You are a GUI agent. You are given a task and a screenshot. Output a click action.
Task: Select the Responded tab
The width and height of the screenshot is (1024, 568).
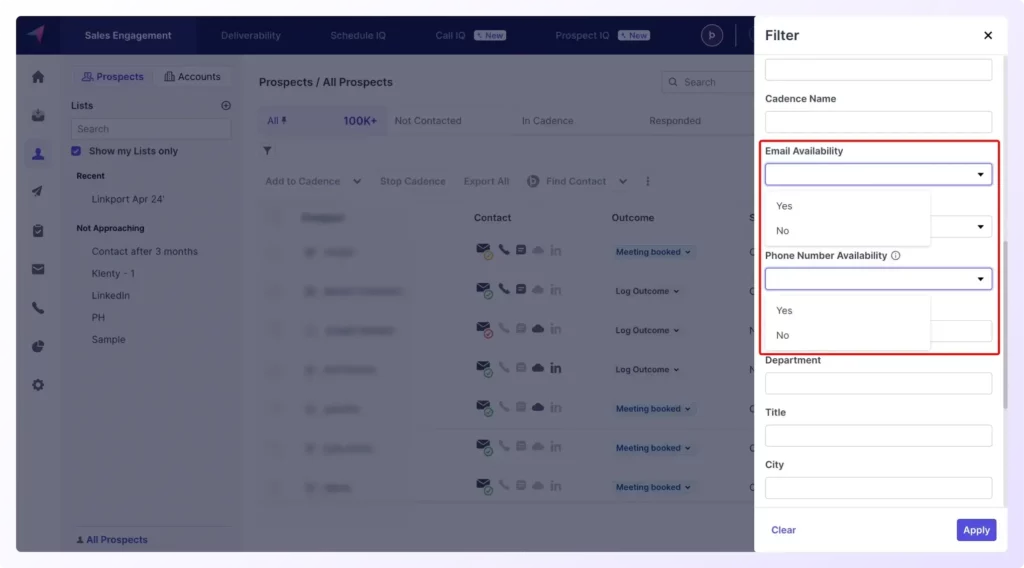[x=675, y=121]
